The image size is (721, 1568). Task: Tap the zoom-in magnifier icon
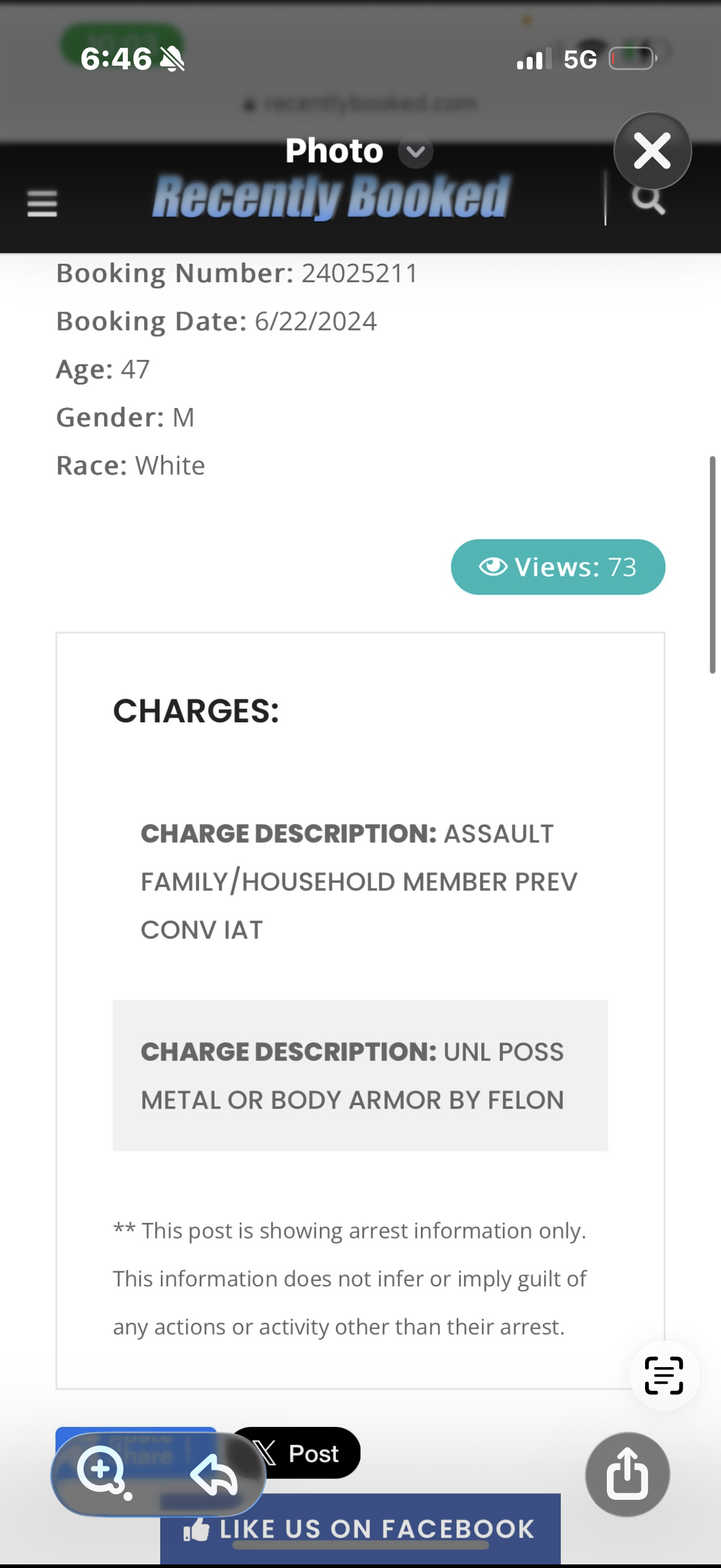click(102, 1472)
